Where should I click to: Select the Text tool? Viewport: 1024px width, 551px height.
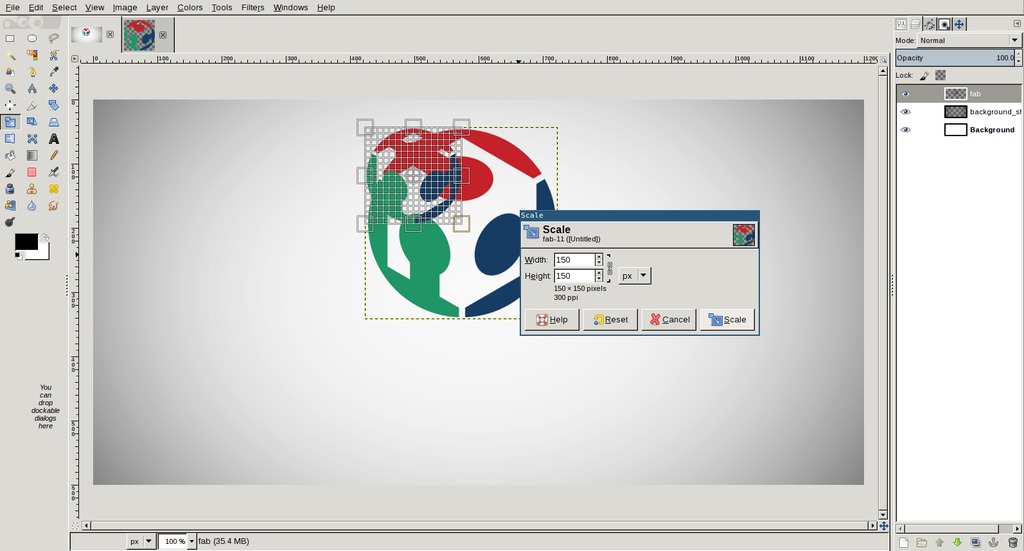coord(54,138)
